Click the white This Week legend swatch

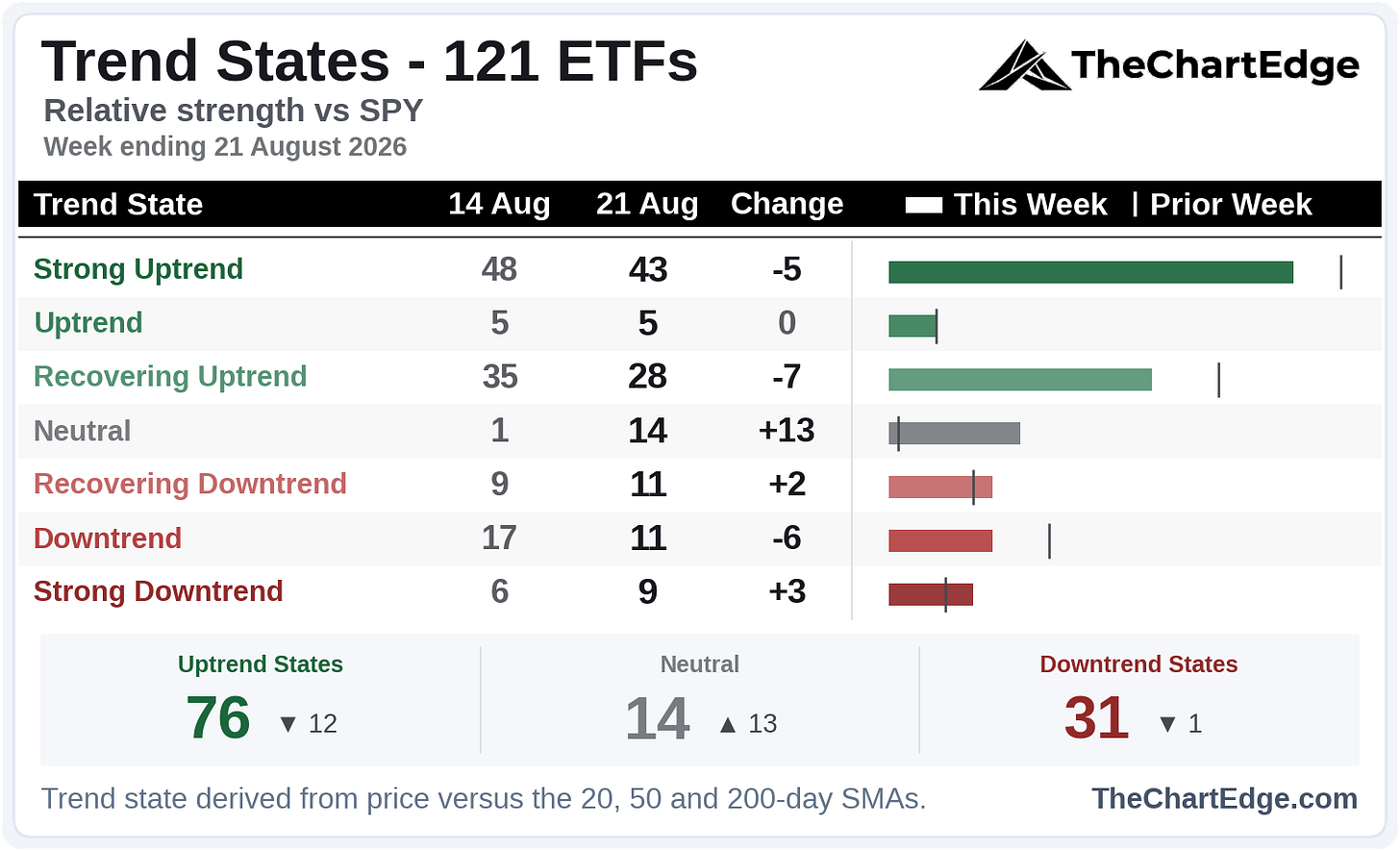923,205
